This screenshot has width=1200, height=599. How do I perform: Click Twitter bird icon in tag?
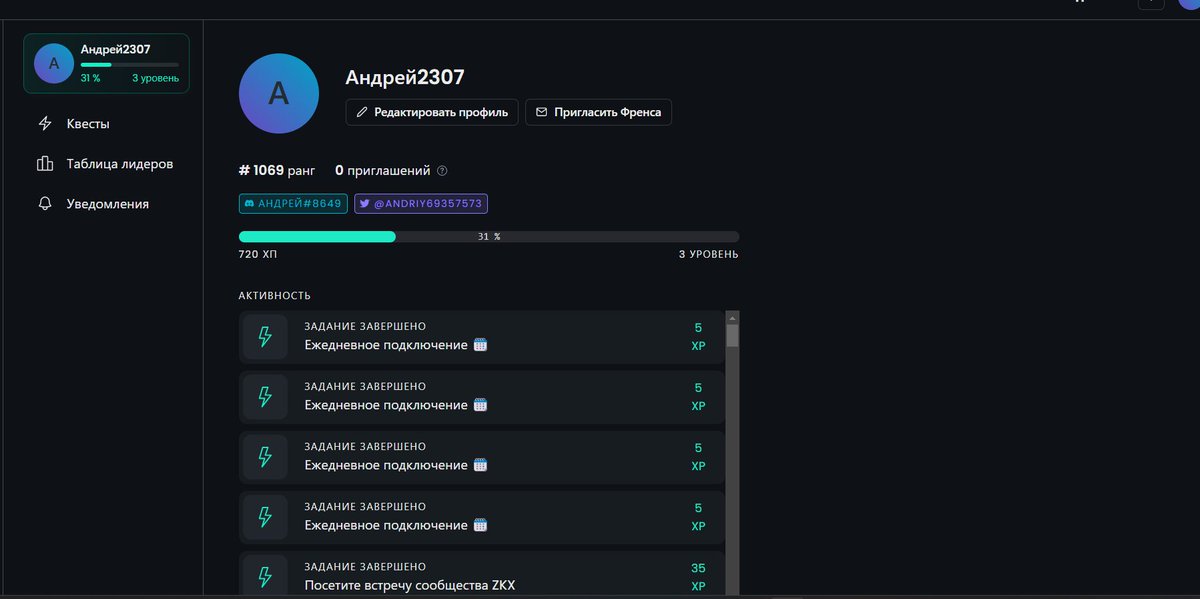coord(365,203)
